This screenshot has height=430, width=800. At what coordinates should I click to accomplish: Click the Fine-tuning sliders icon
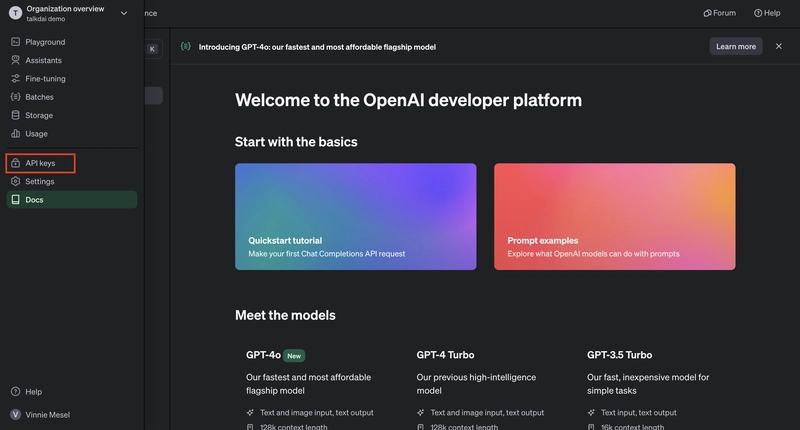click(15, 79)
